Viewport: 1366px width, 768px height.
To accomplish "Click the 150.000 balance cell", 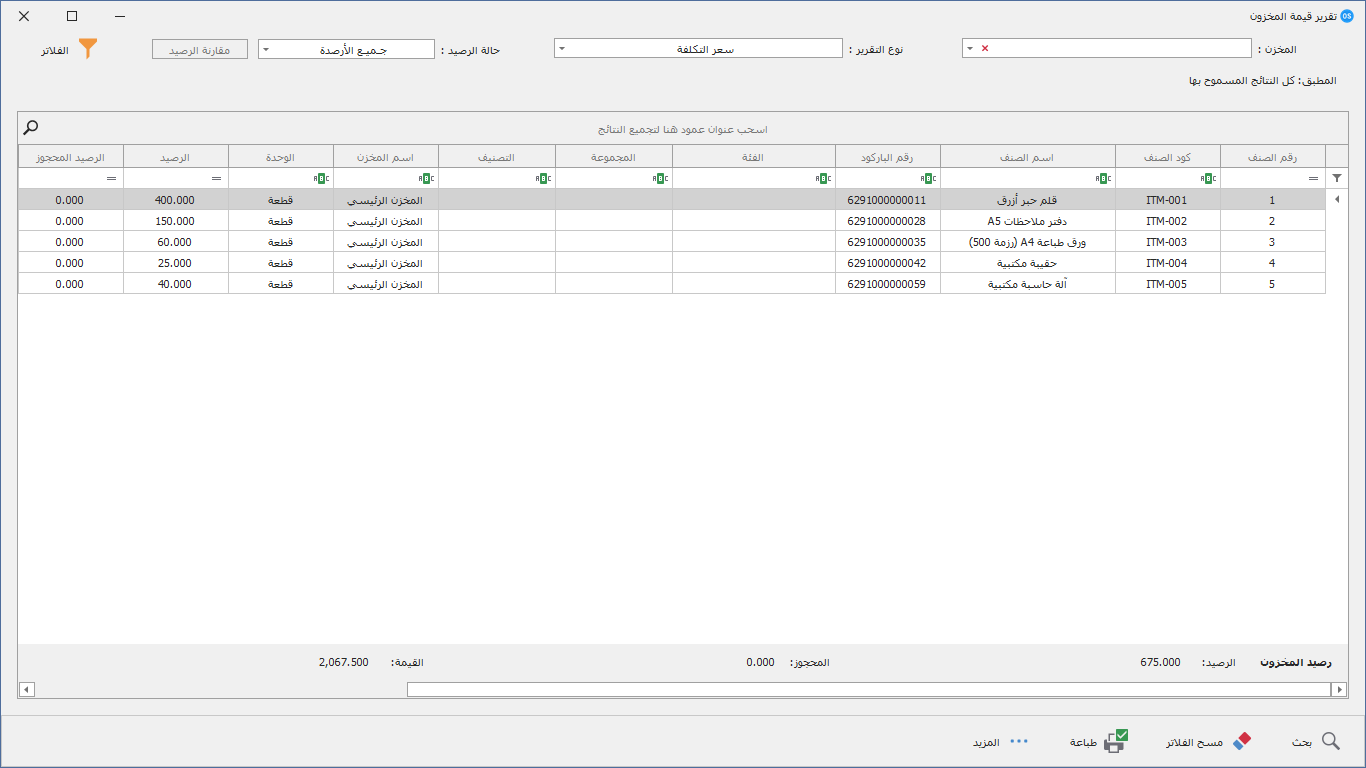I will [x=176, y=221].
